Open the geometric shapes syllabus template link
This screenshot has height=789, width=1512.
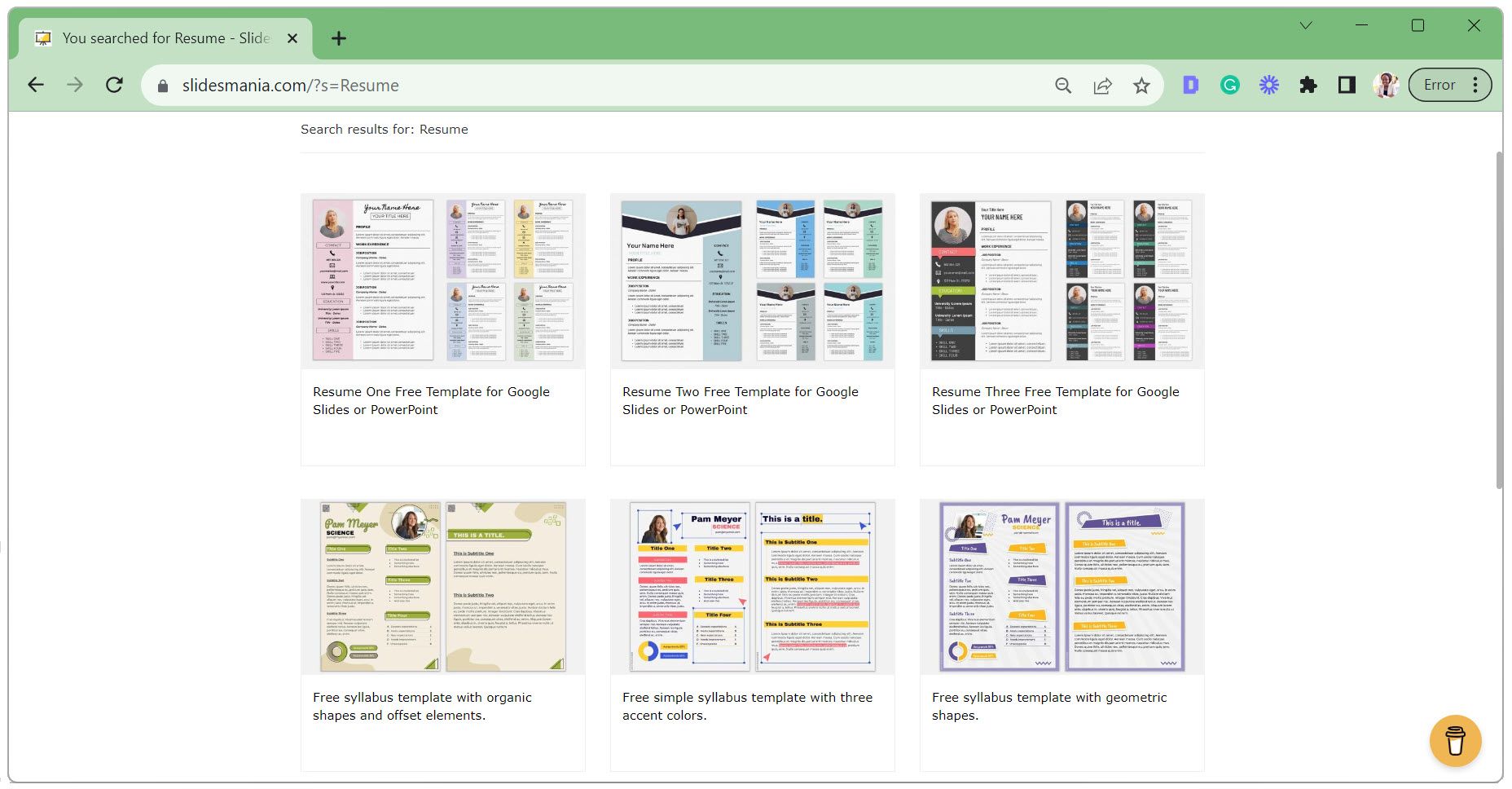1049,706
